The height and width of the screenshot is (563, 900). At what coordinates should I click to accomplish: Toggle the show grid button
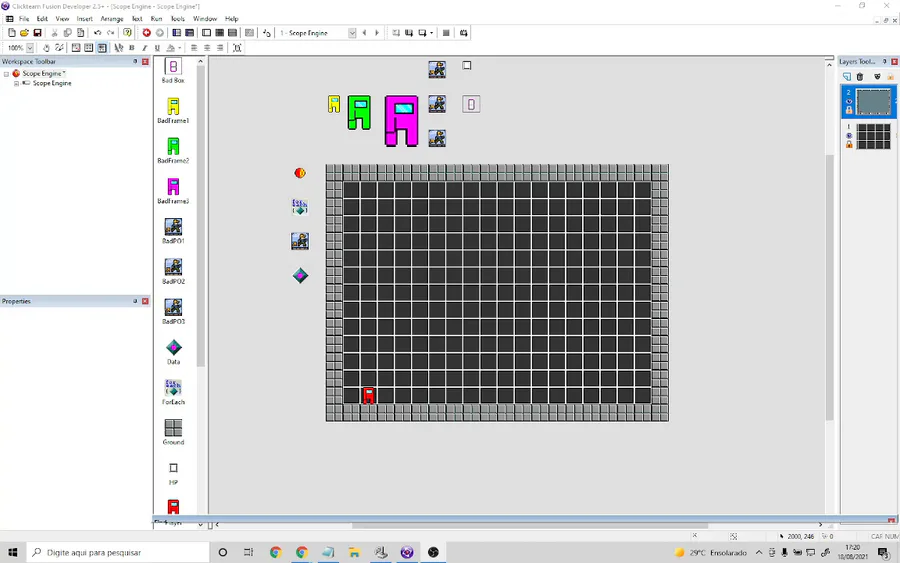coord(88,48)
